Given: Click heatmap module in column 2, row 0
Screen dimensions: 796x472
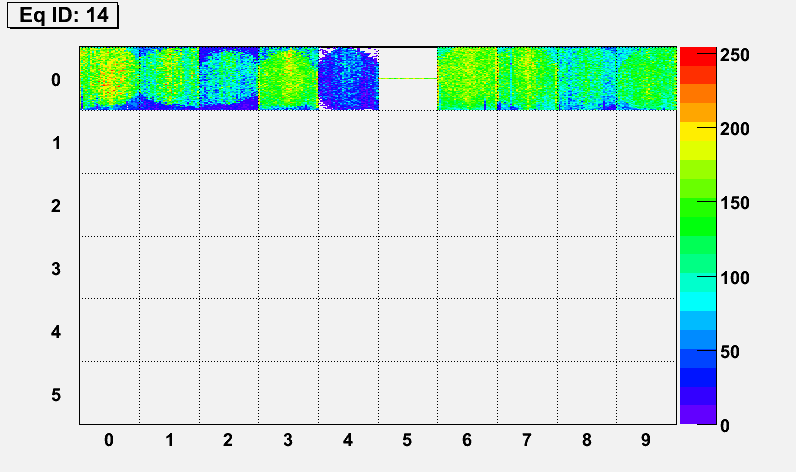Looking at the screenshot, I should [229, 79].
